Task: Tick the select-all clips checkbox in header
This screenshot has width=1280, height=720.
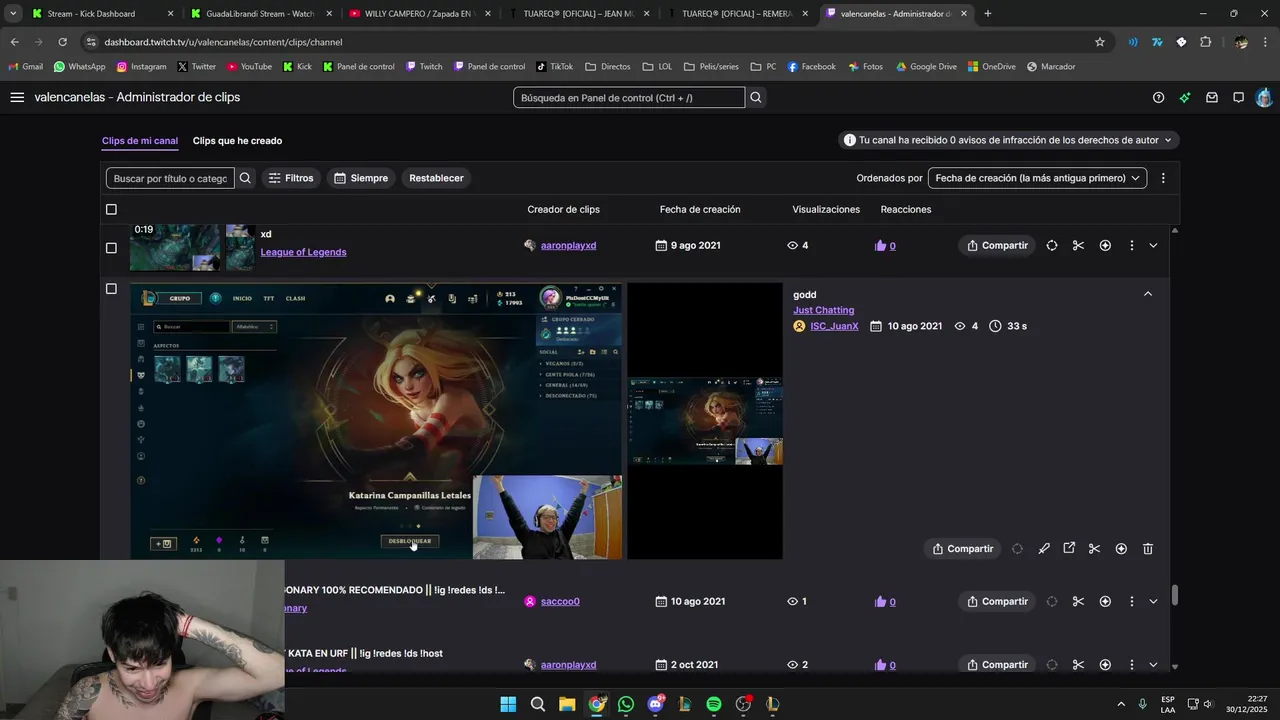Action: (111, 209)
